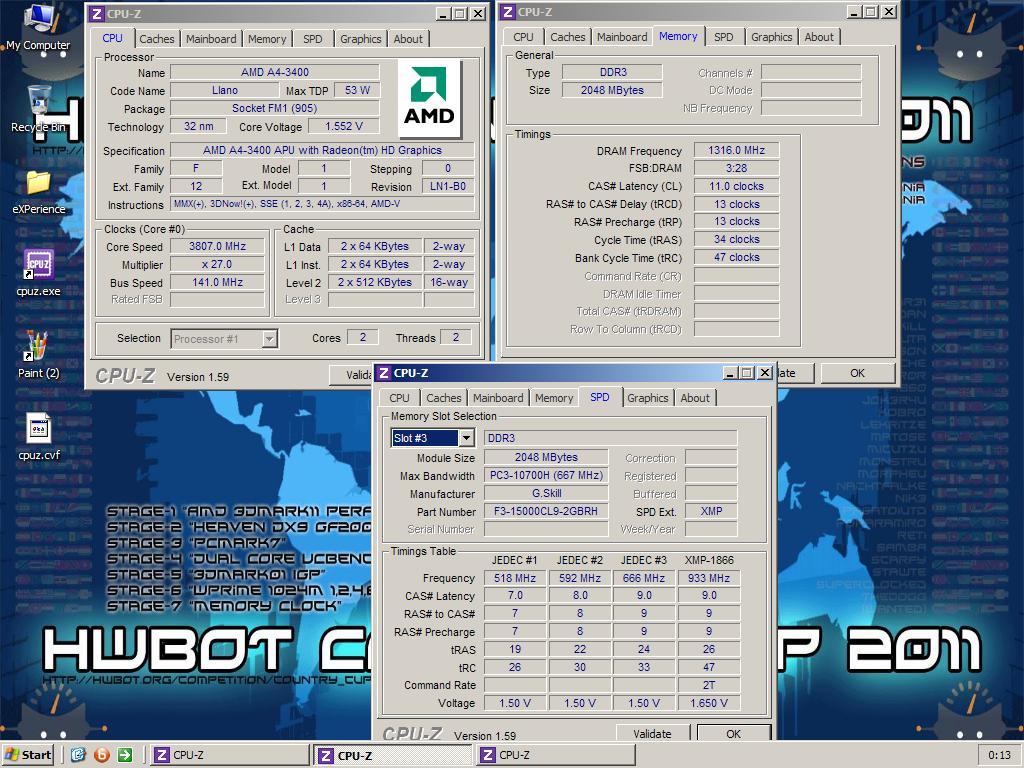Click the XMP voltage 1.650 V cell
Image resolution: width=1024 pixels, height=768 pixels.
click(709, 703)
